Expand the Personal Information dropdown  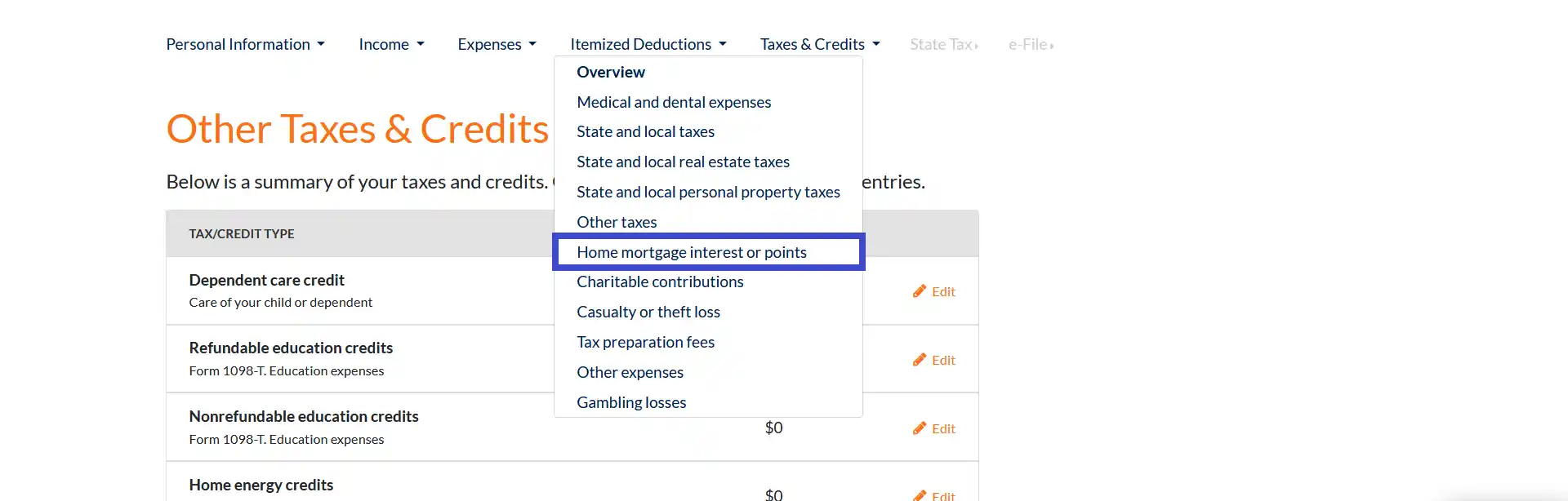point(245,44)
